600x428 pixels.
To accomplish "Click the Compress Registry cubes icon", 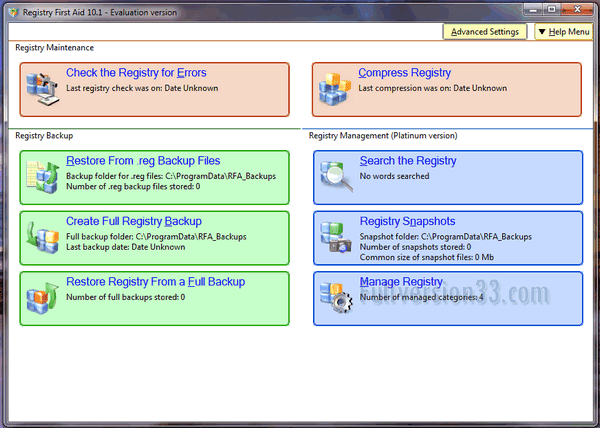I will click(x=335, y=89).
